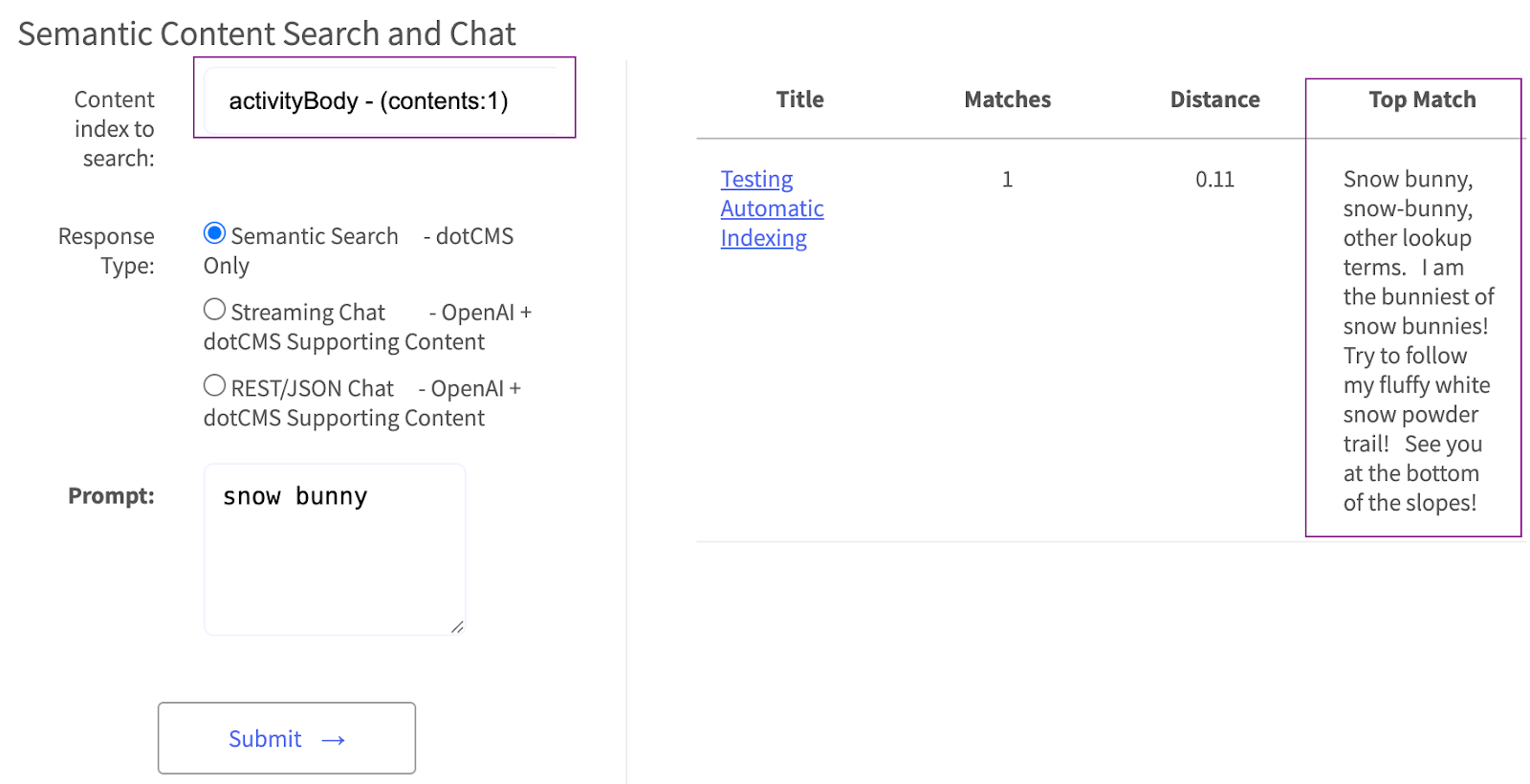Choose the Streaming Chat response type
1530x784 pixels.
point(215,310)
